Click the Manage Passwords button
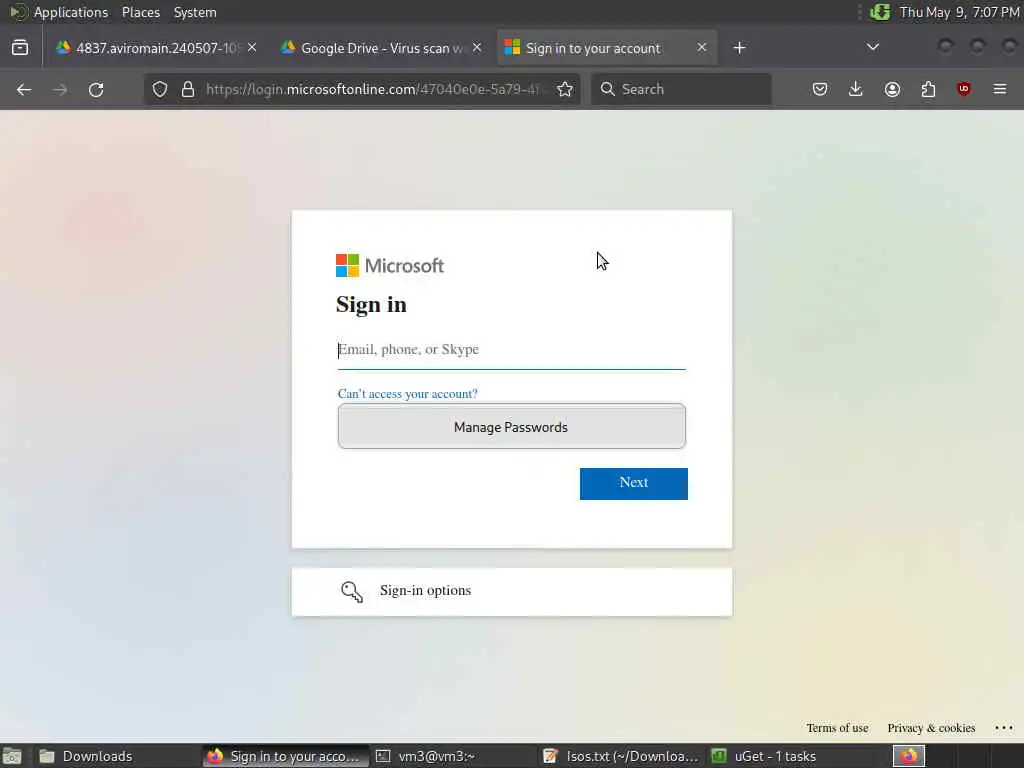The image size is (1024, 768). (x=511, y=426)
